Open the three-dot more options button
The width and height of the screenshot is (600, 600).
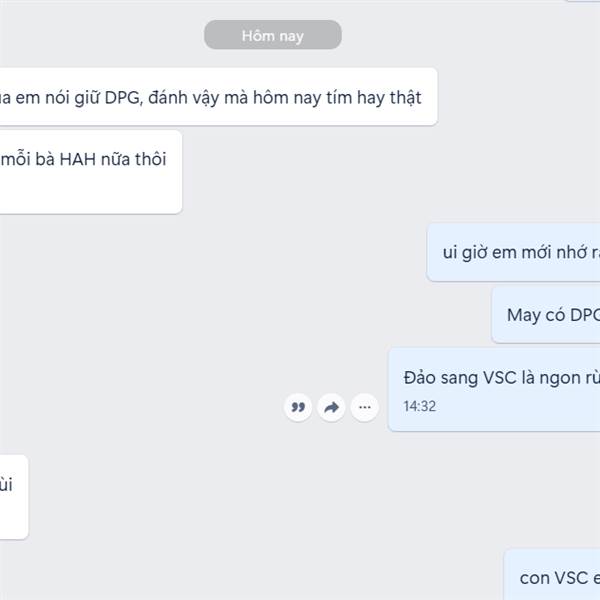365,407
